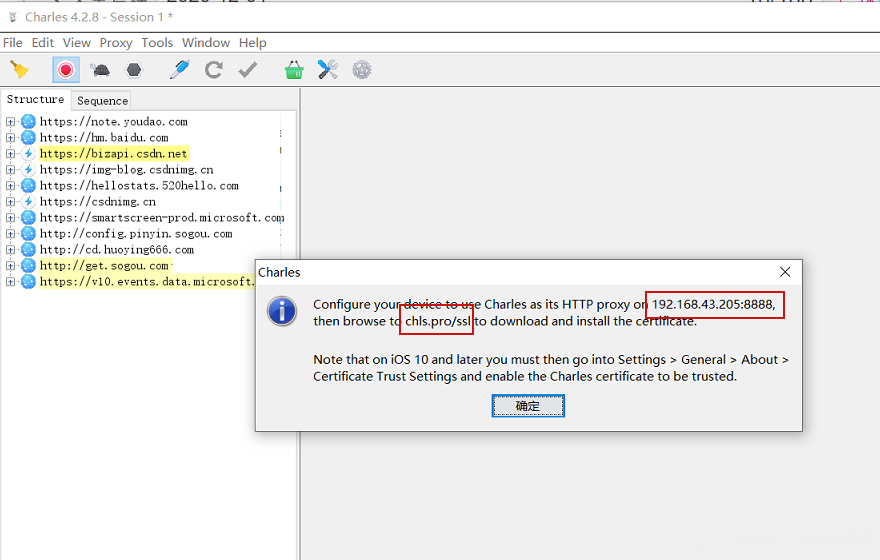
Task: Open the Tools menu
Action: 157,43
